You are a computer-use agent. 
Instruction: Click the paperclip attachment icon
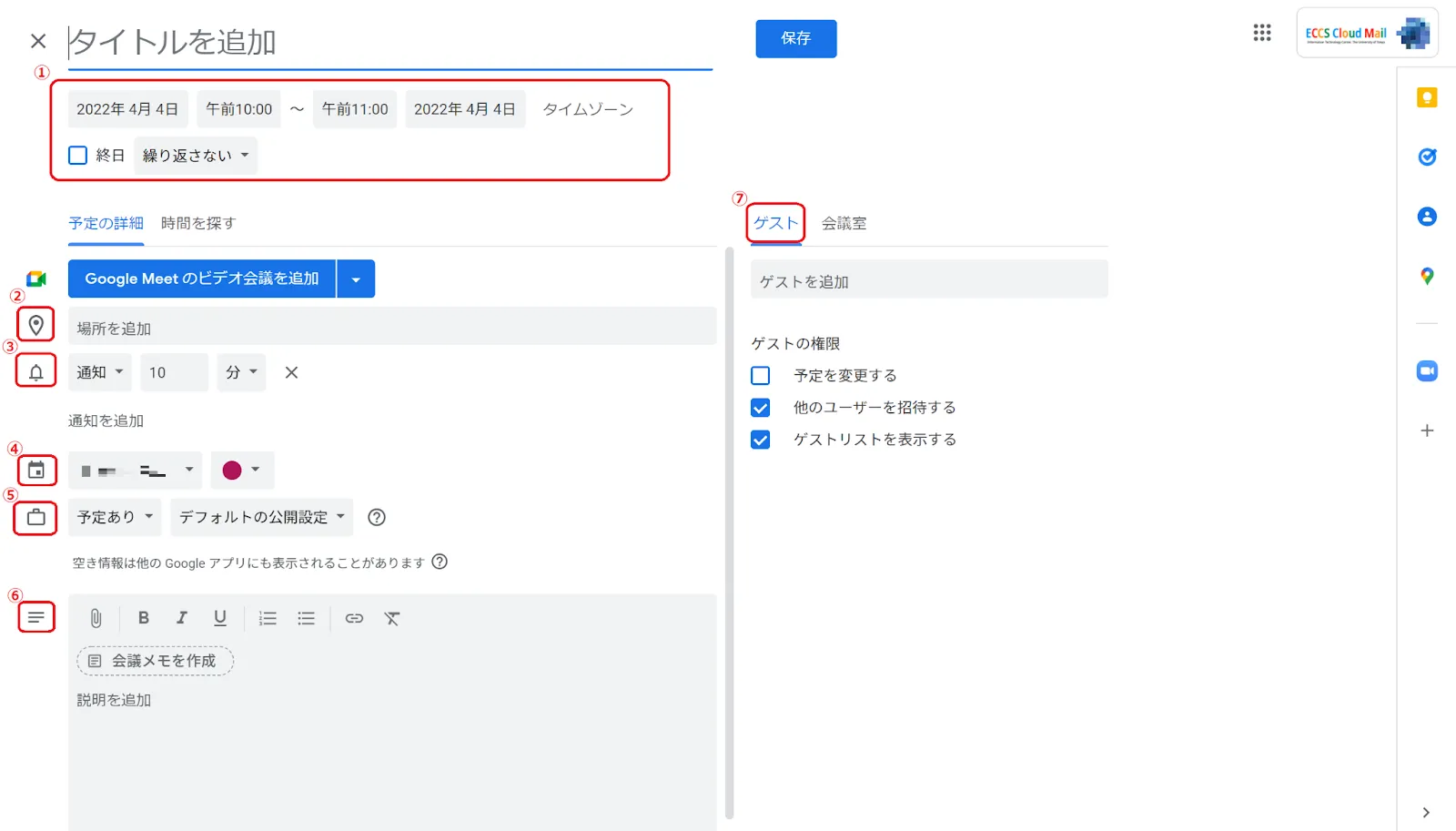click(96, 618)
